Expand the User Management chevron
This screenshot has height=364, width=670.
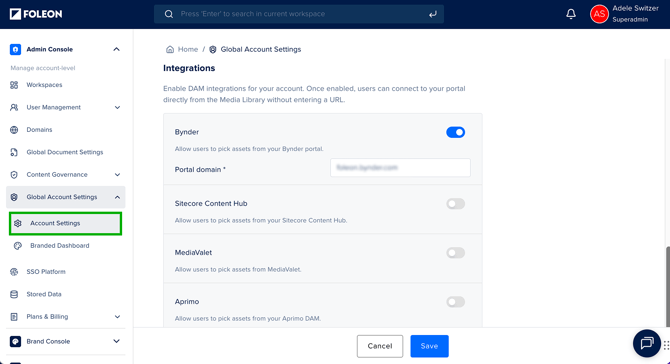click(x=117, y=108)
